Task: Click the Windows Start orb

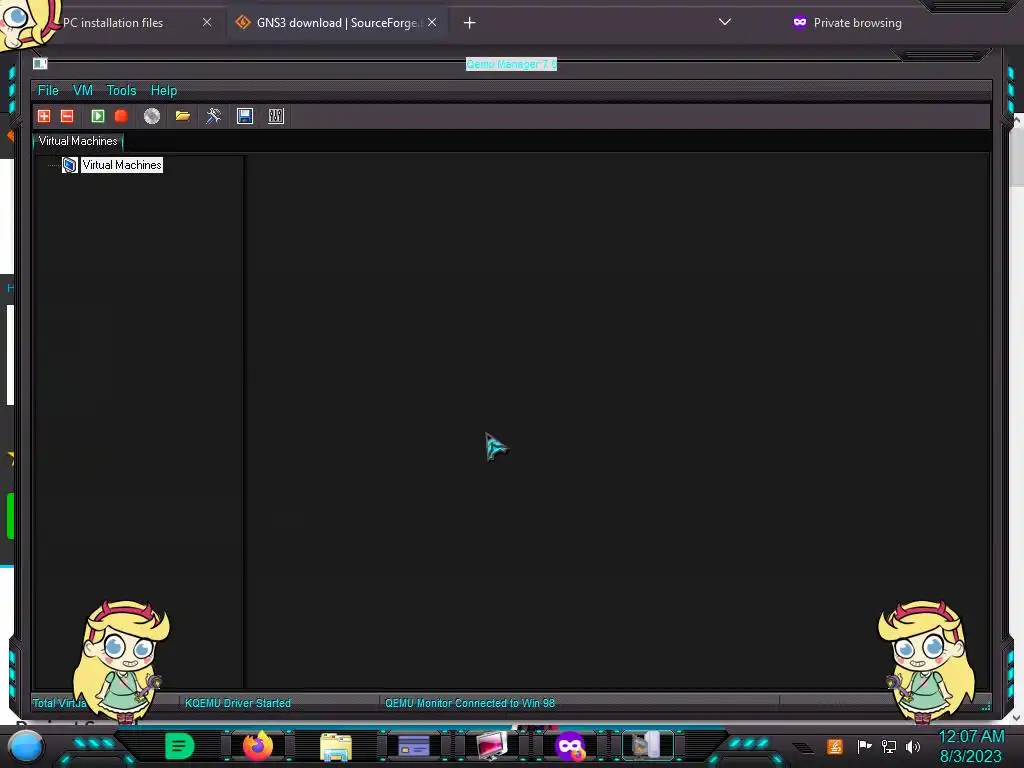Action: tap(25, 747)
